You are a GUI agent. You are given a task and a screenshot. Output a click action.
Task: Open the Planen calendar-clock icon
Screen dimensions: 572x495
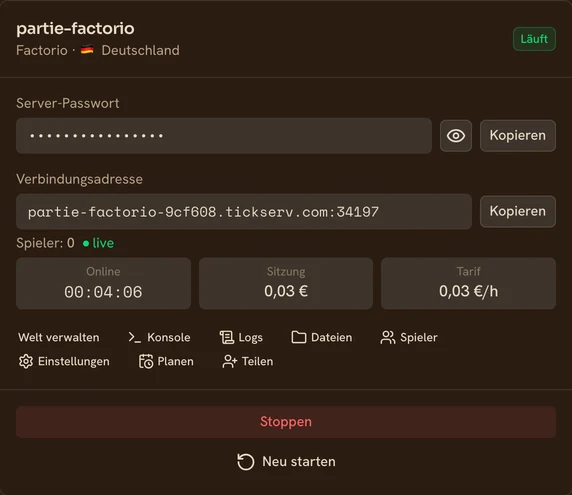coord(146,361)
